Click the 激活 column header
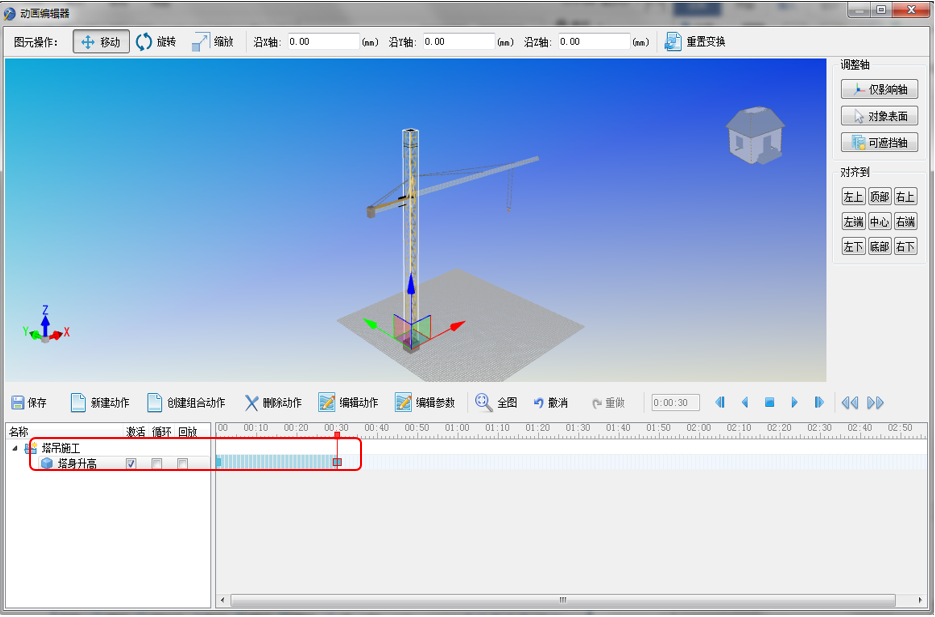The width and height of the screenshot is (935, 617). (135, 432)
